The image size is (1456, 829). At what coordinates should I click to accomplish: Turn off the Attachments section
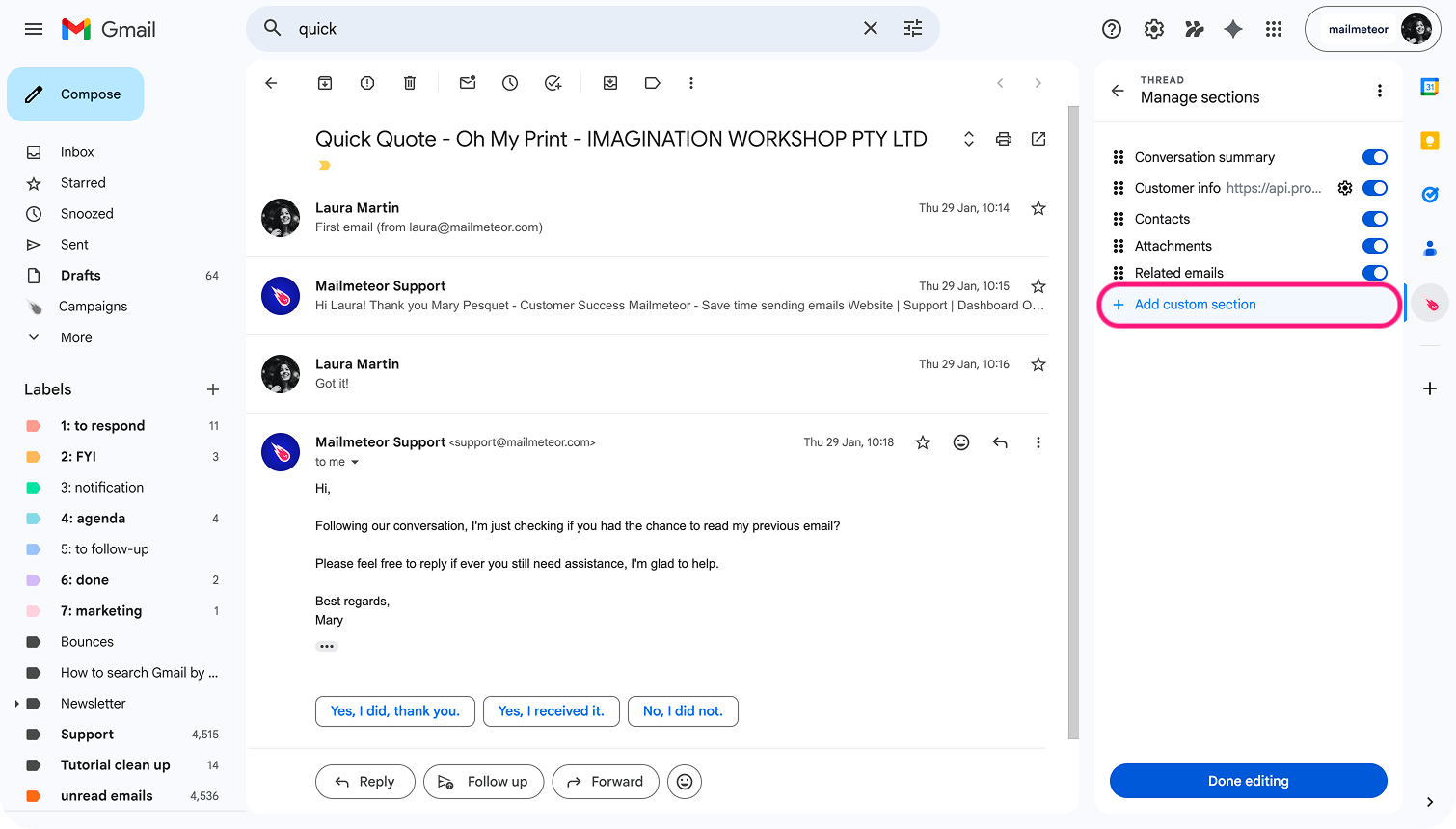point(1374,246)
